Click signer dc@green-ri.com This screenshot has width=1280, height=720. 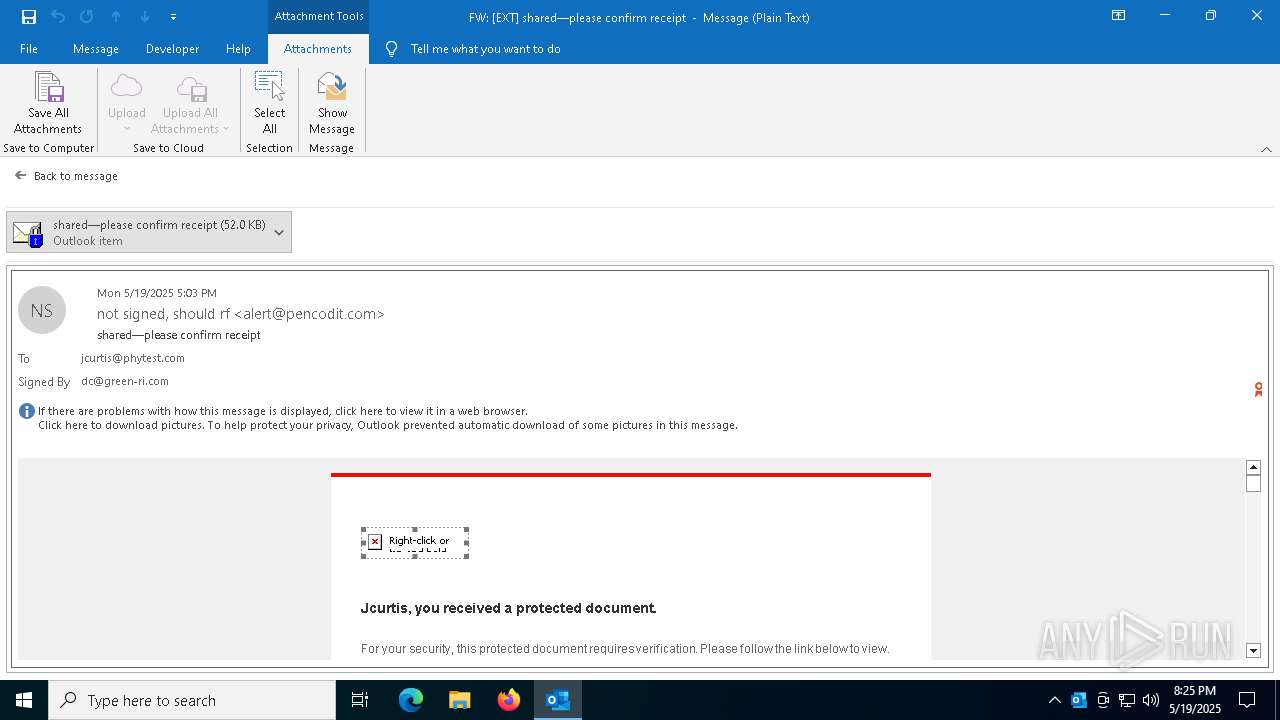click(x=125, y=381)
